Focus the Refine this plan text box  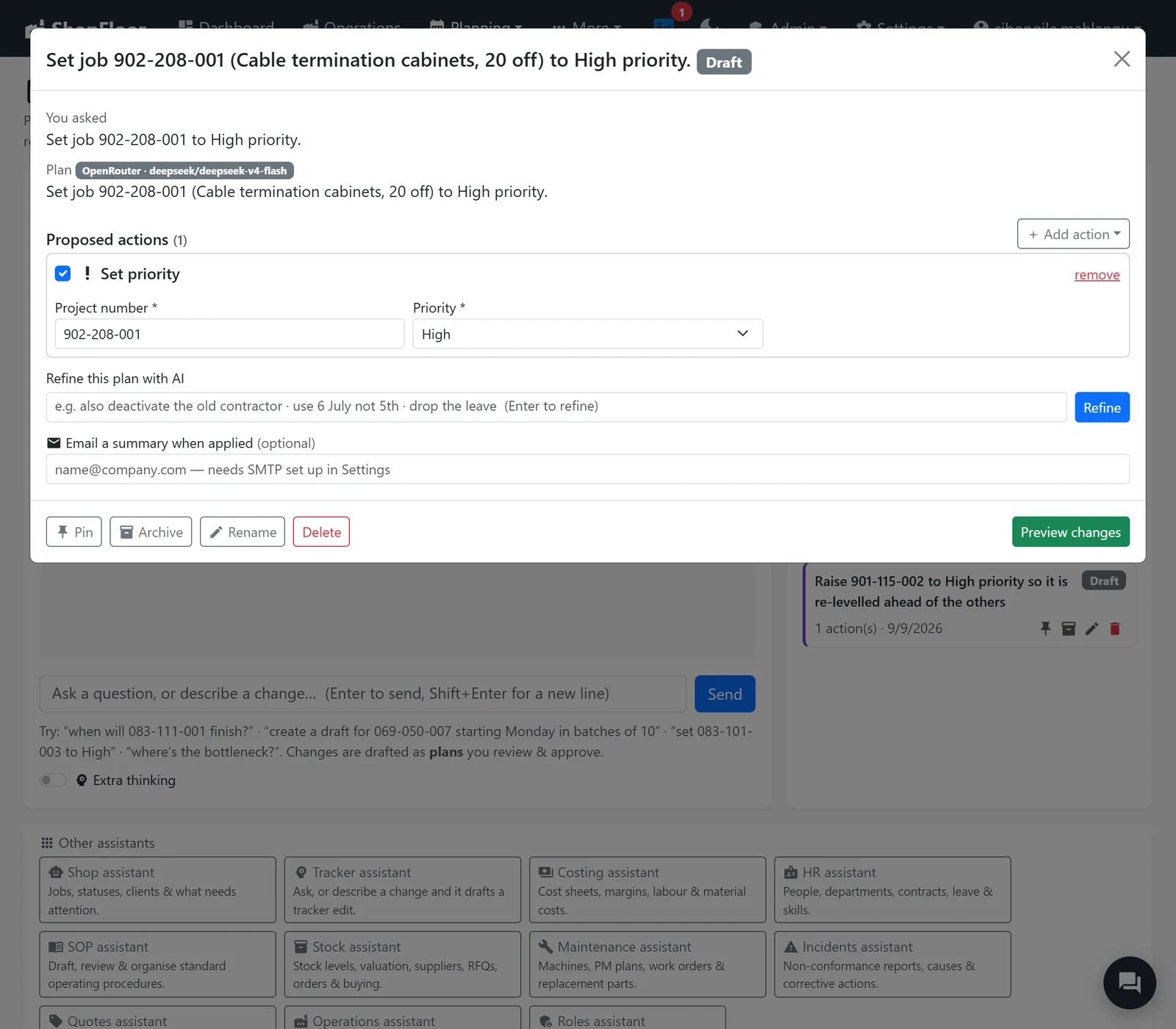556,406
